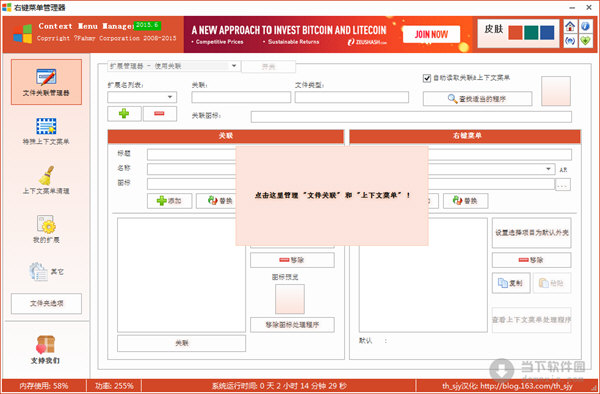Click the Remove (移除) button in the right-click menu panel
Image resolution: width=600 pixels, height=394 pixels.
pyautogui.click(x=531, y=260)
